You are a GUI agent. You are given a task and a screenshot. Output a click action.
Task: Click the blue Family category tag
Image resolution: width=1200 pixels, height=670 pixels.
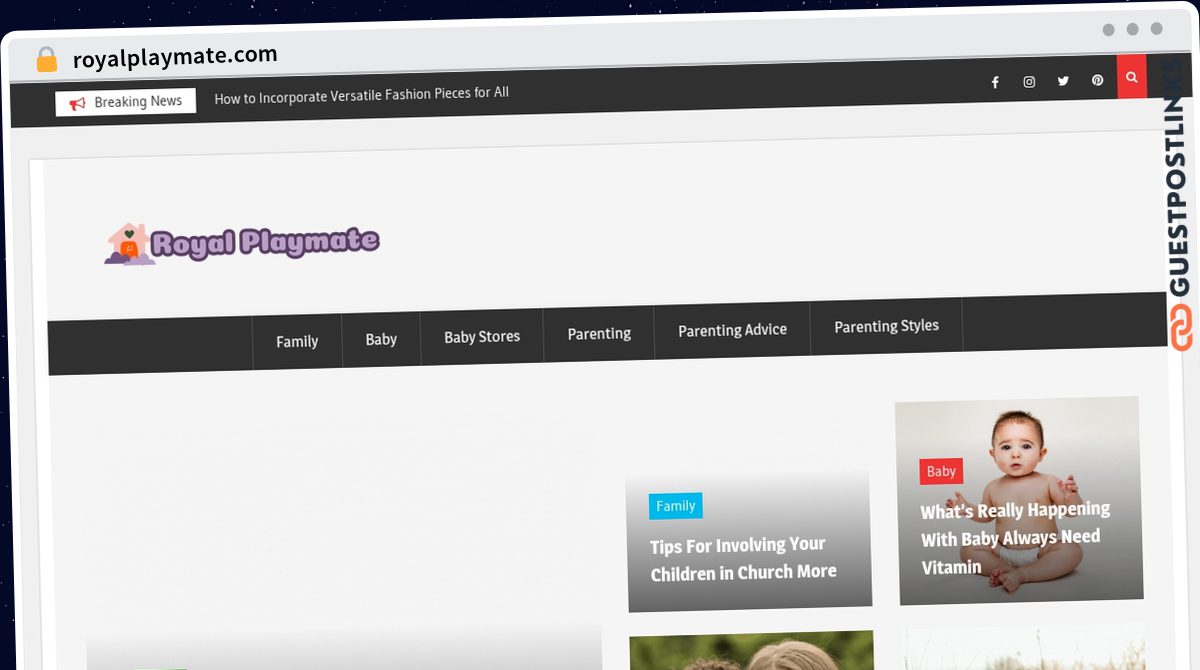(676, 506)
